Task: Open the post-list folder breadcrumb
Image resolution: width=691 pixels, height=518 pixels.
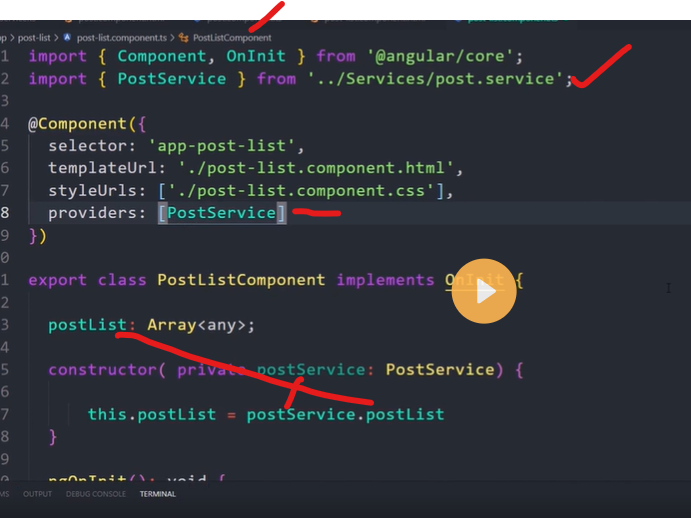Action: [x=36, y=37]
